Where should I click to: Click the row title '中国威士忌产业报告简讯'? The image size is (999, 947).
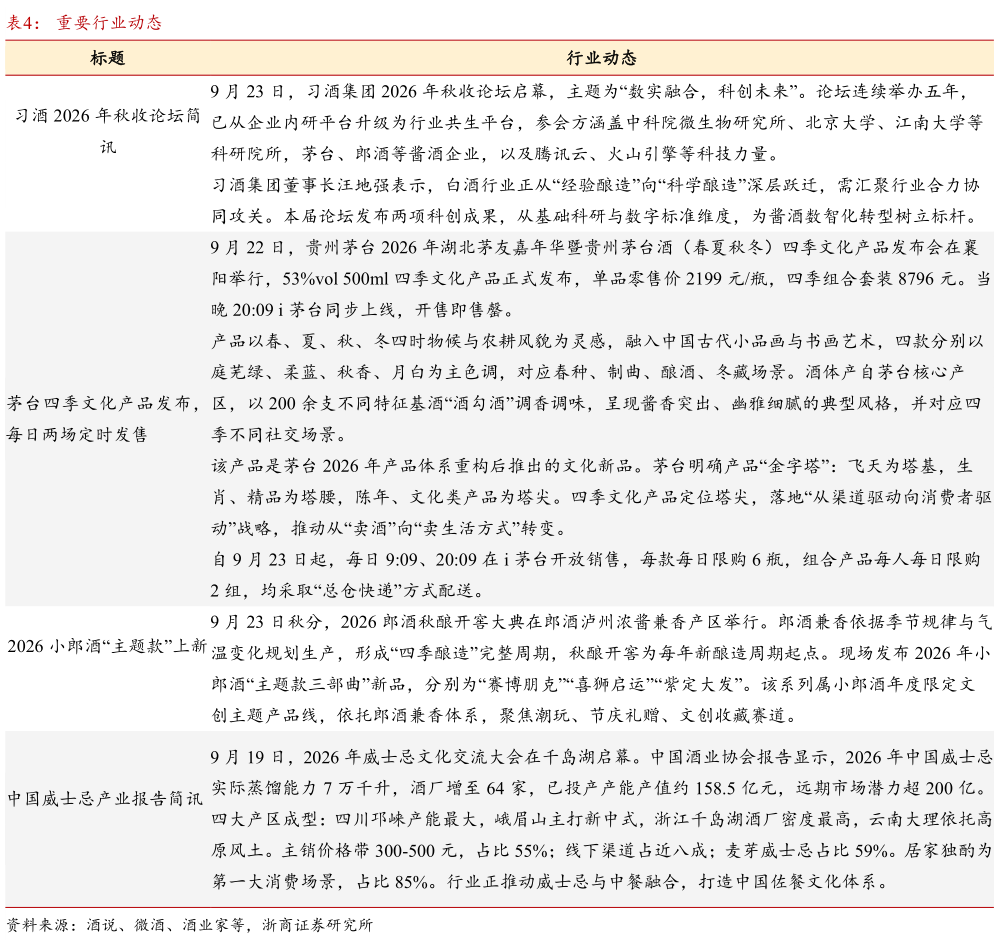coord(104,799)
